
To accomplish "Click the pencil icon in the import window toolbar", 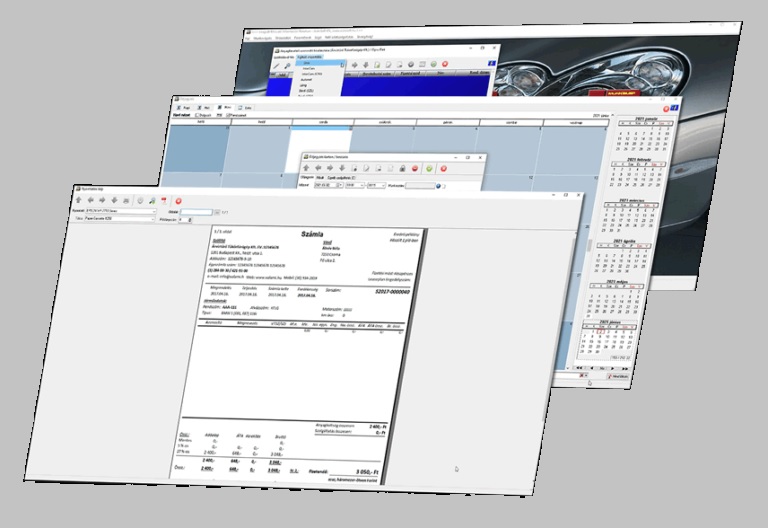I will pos(276,66).
